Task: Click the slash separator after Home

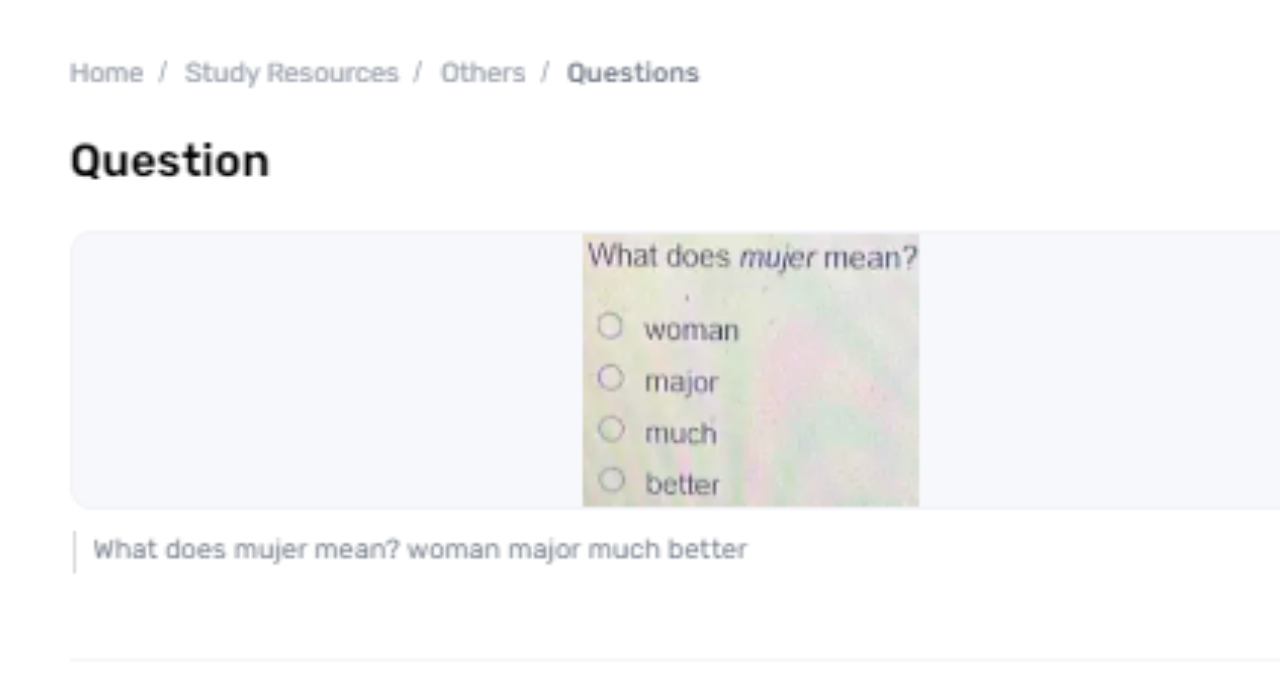Action: click(163, 73)
